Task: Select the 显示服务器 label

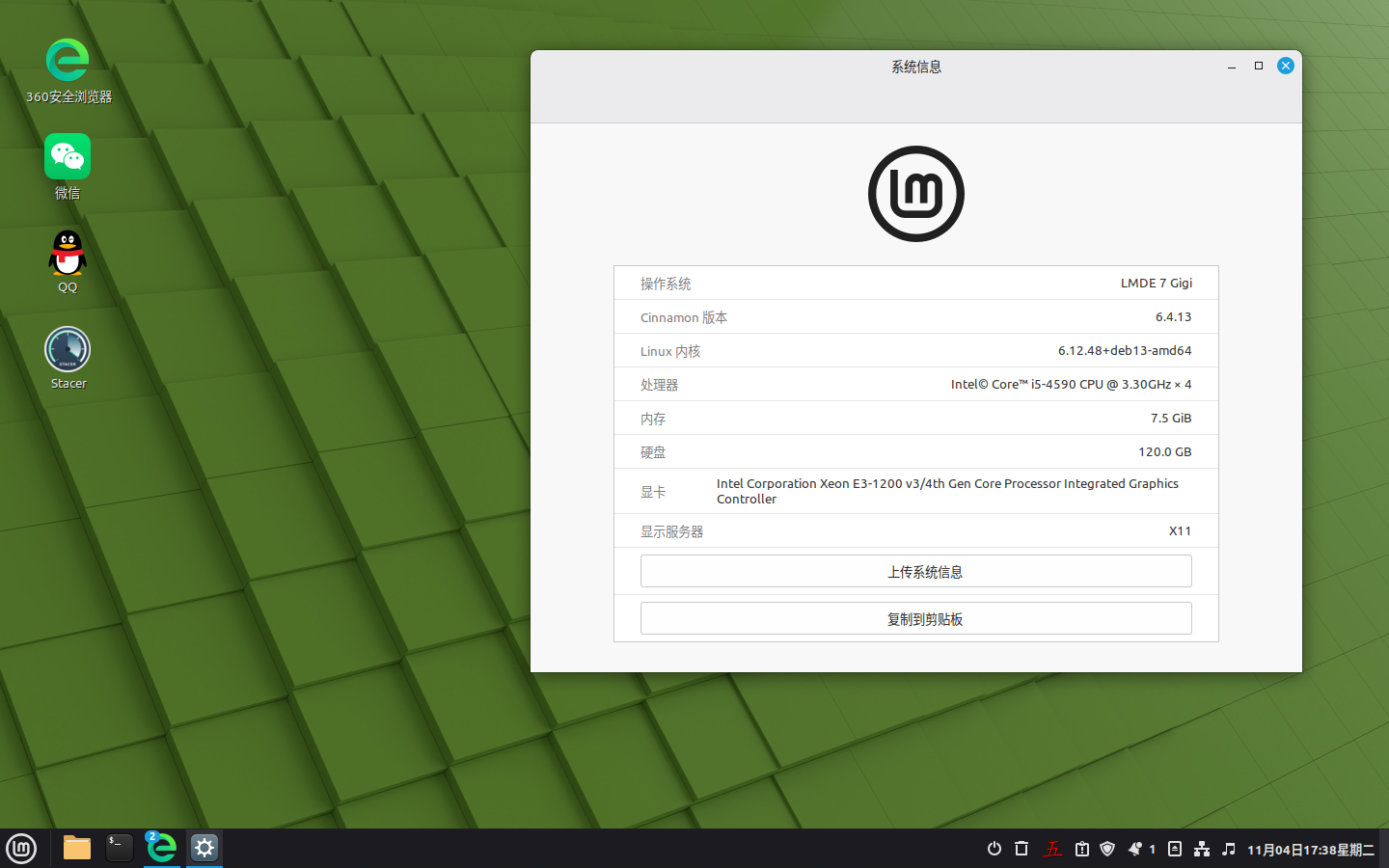Action: pos(672,531)
